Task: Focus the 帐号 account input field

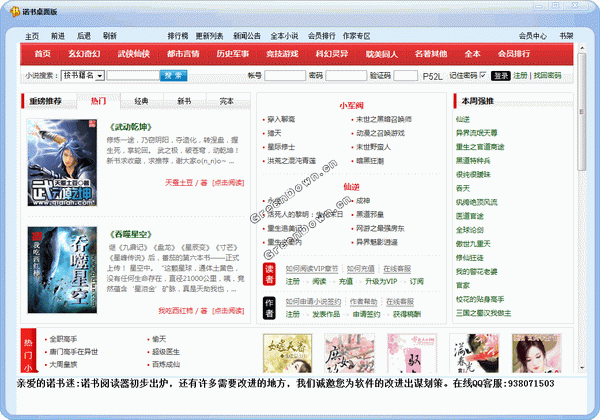Action: 285,75
